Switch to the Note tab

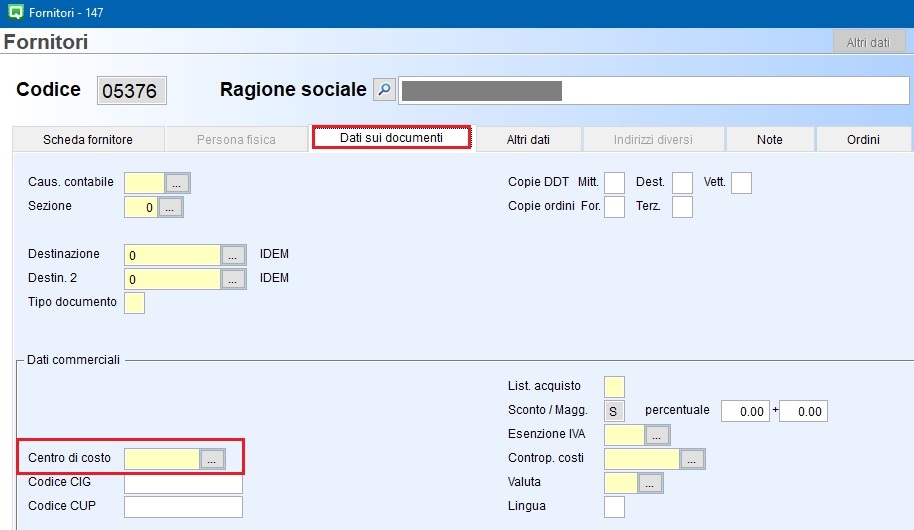click(769, 139)
